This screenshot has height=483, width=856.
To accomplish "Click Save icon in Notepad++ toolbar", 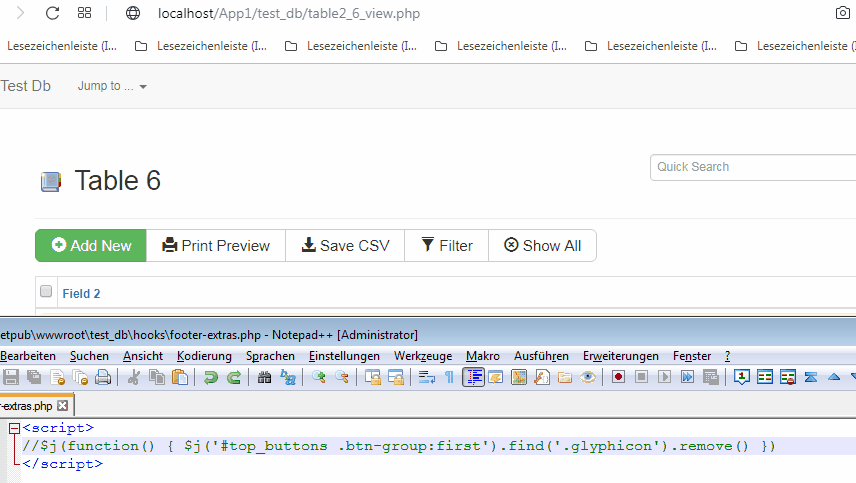I will tap(11, 377).
